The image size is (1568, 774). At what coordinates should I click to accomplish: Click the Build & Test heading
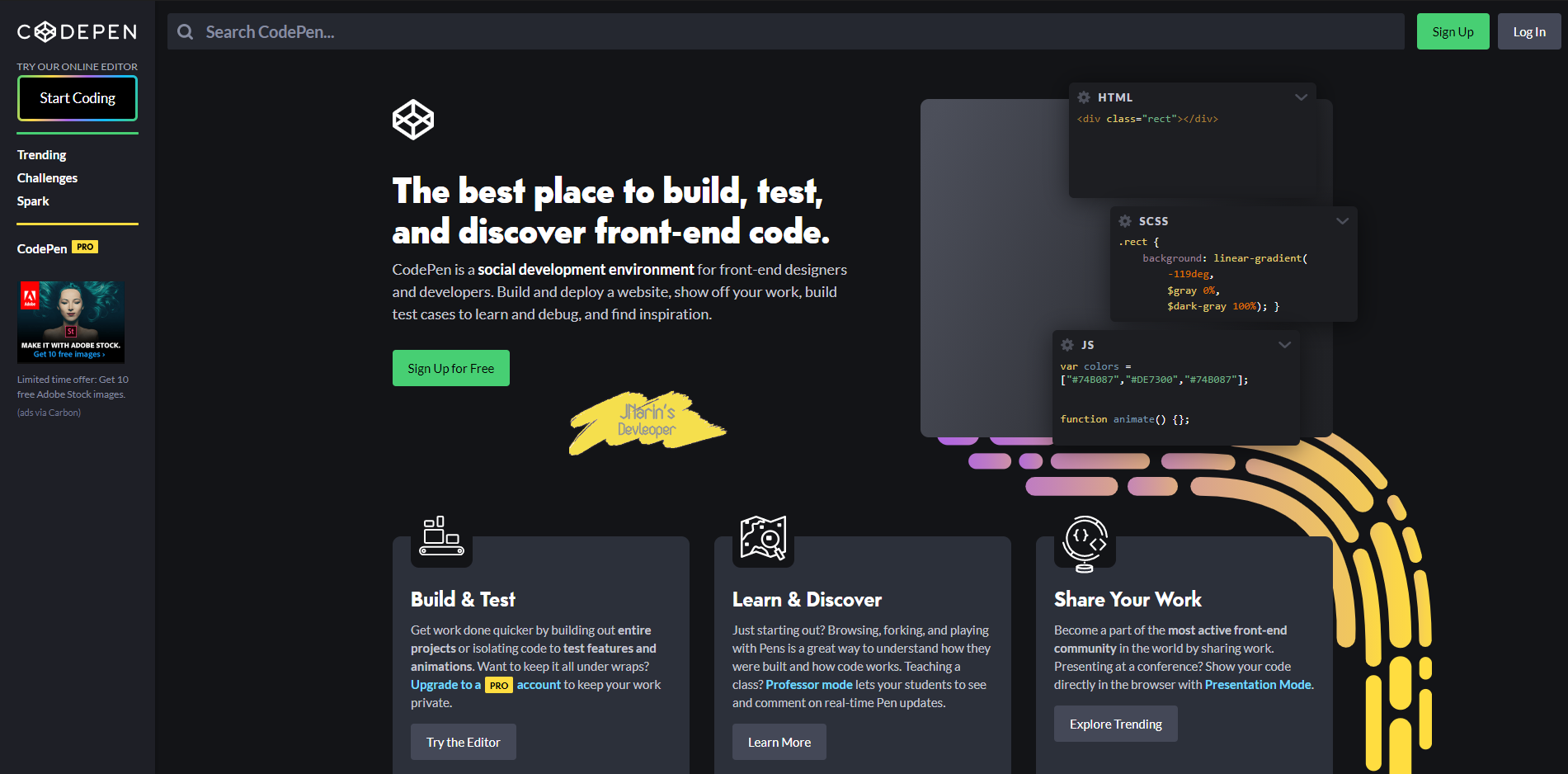(x=463, y=600)
